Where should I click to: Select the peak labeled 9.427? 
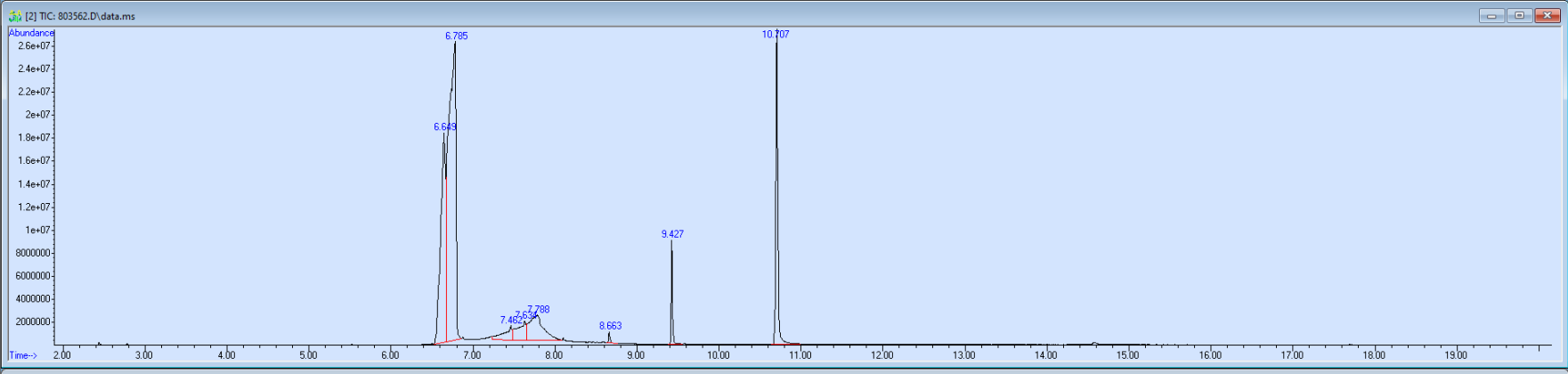pyautogui.click(x=672, y=233)
